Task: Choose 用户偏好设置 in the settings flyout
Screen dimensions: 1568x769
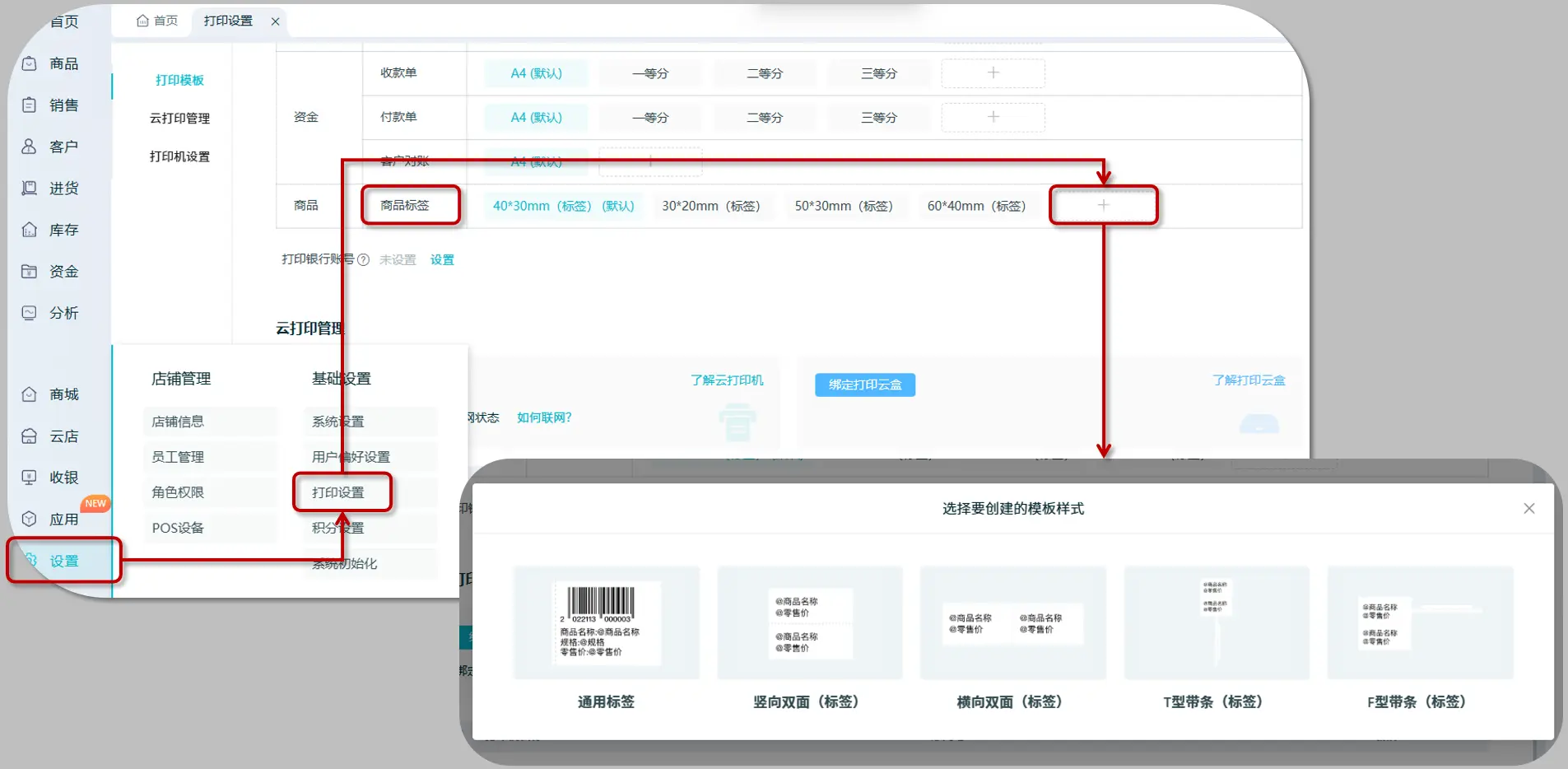Action: click(370, 457)
